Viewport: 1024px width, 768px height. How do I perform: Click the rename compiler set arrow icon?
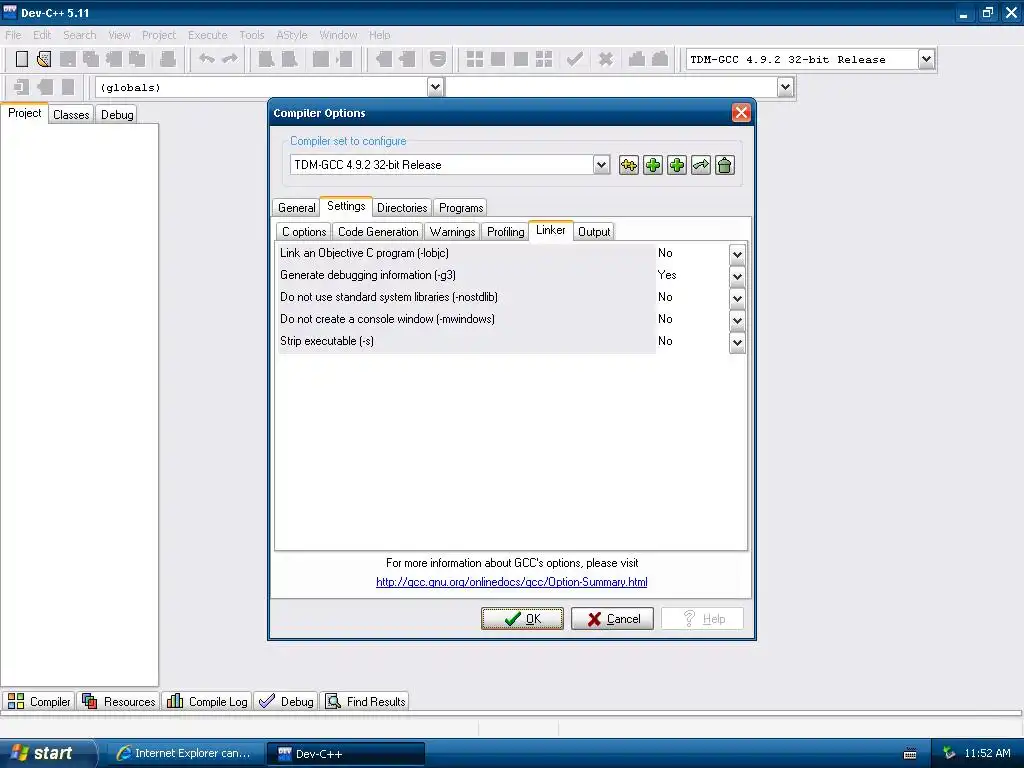701,165
